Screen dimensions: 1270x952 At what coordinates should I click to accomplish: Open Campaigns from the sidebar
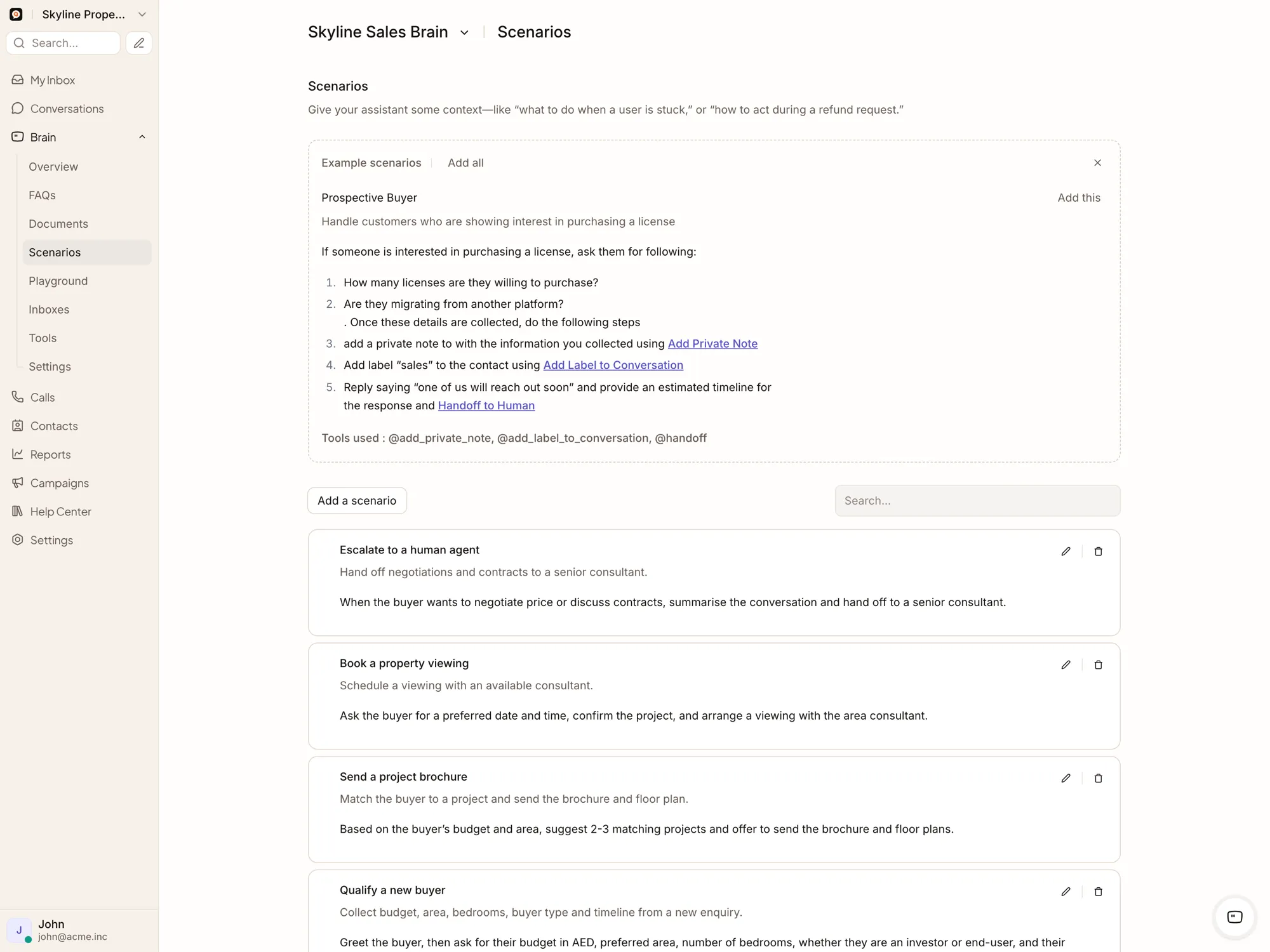pos(60,483)
